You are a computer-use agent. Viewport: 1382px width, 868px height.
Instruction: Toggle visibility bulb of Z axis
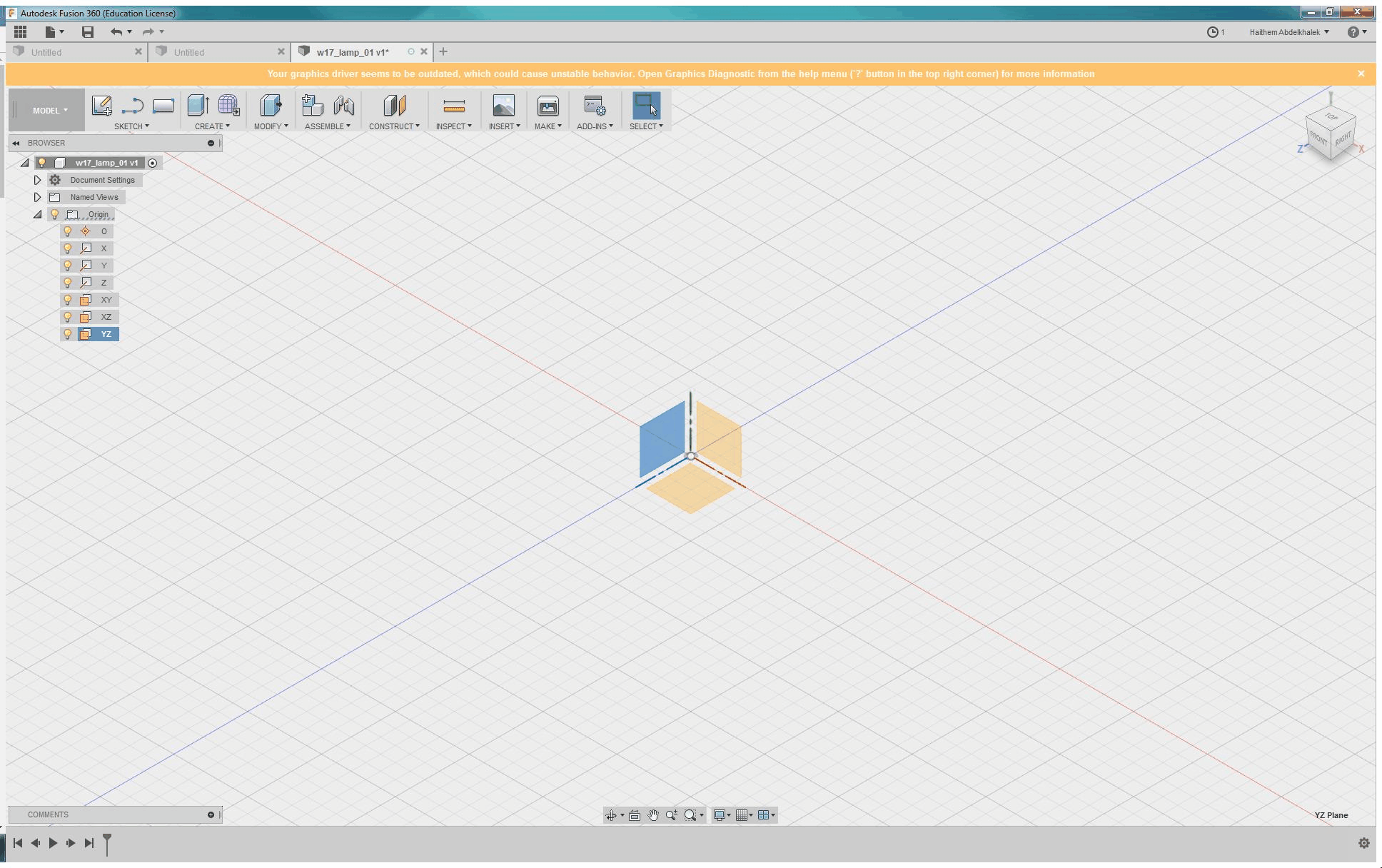click(68, 283)
